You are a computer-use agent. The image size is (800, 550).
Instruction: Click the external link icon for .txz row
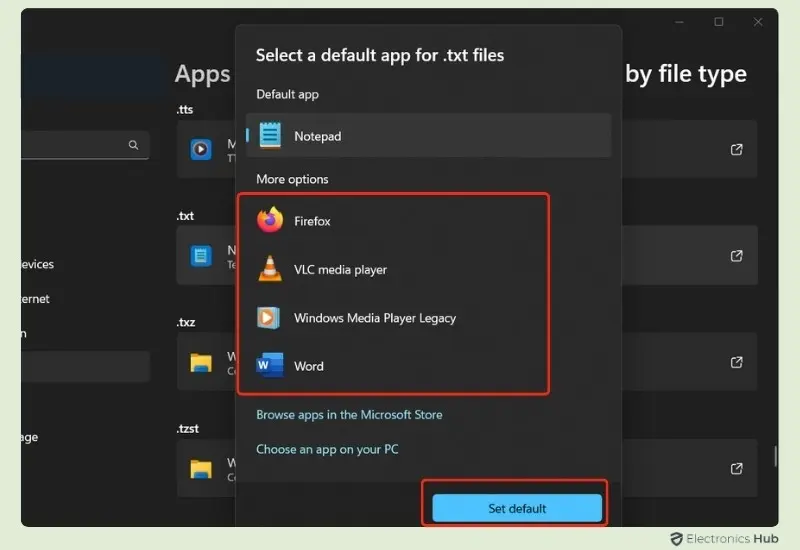pyautogui.click(x=737, y=362)
